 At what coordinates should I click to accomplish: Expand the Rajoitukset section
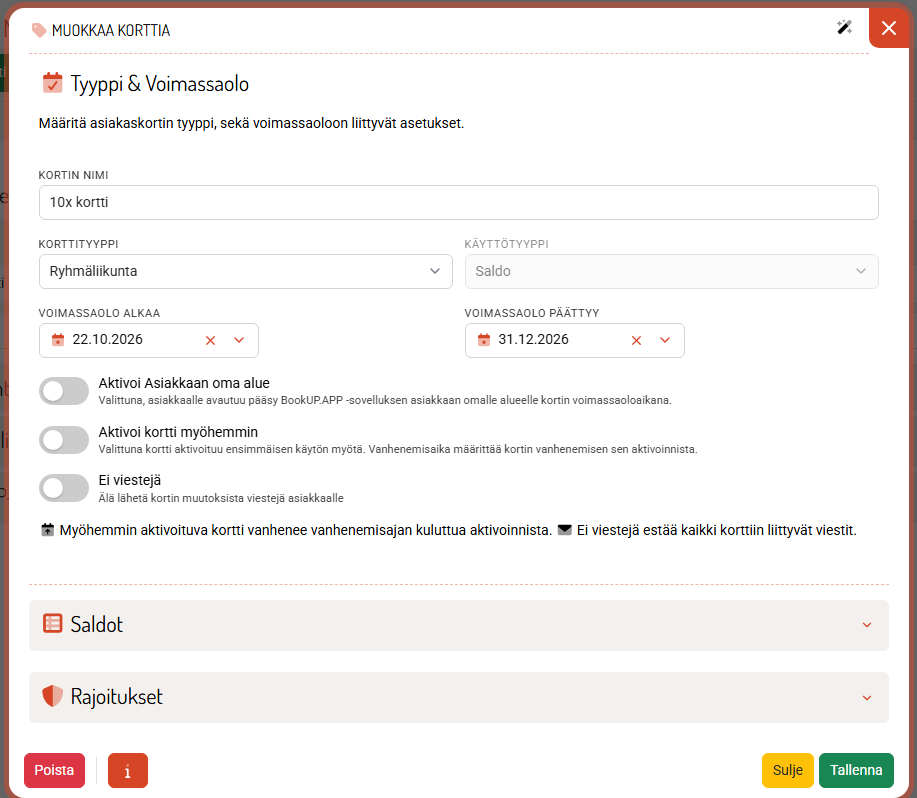pyautogui.click(x=458, y=697)
